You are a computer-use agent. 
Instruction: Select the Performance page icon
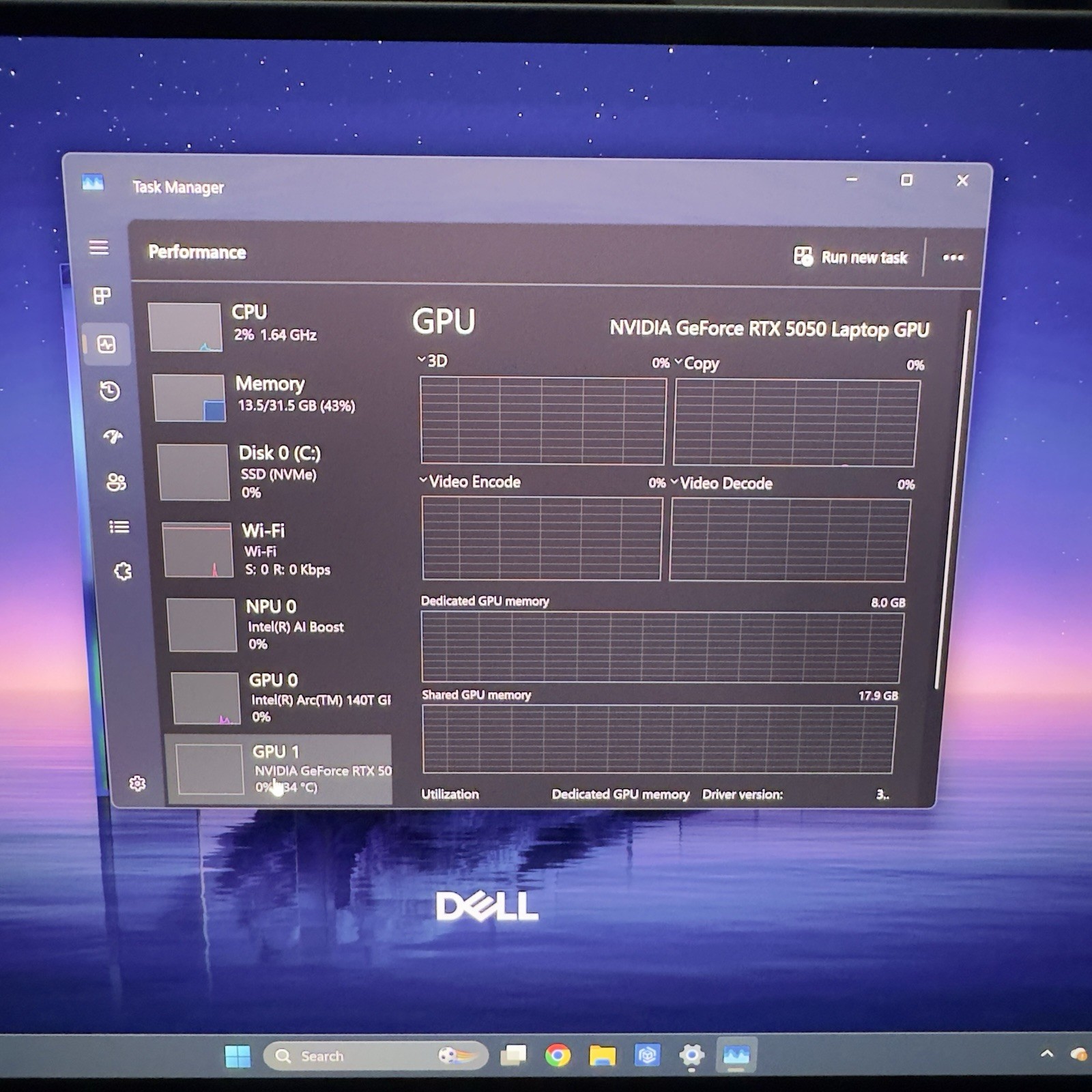click(106, 344)
